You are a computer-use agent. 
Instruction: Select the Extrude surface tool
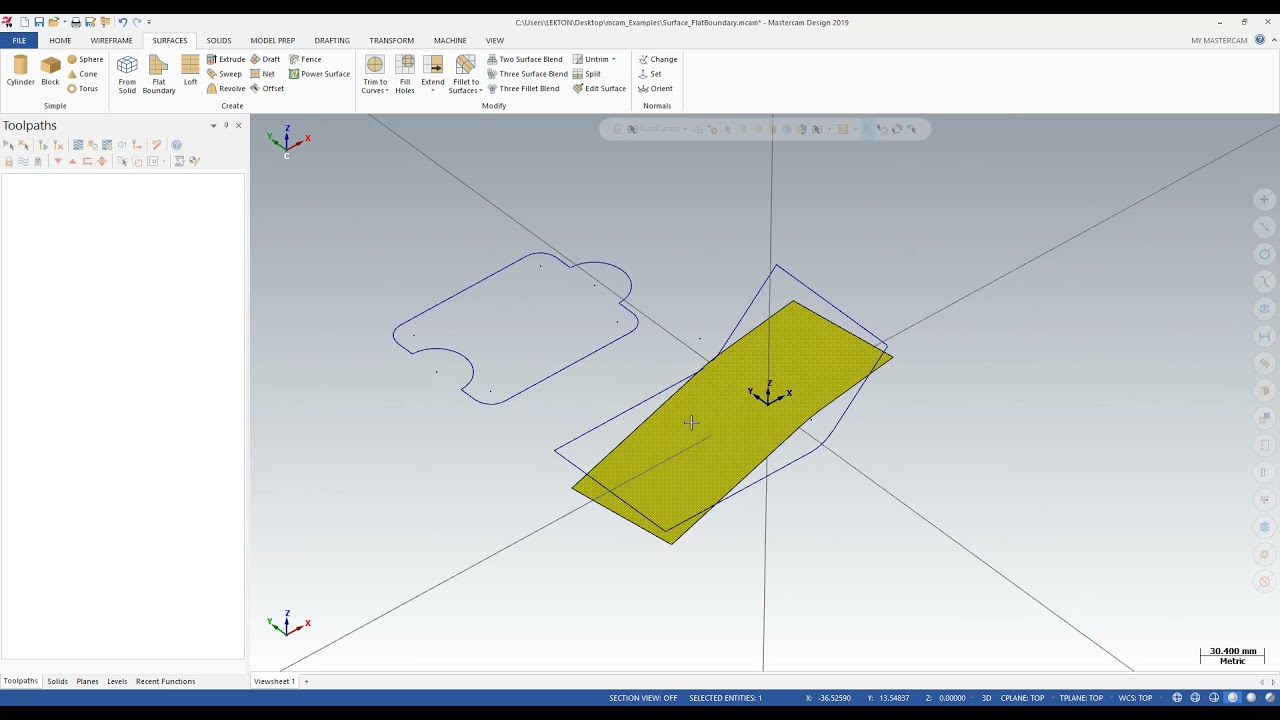click(226, 59)
